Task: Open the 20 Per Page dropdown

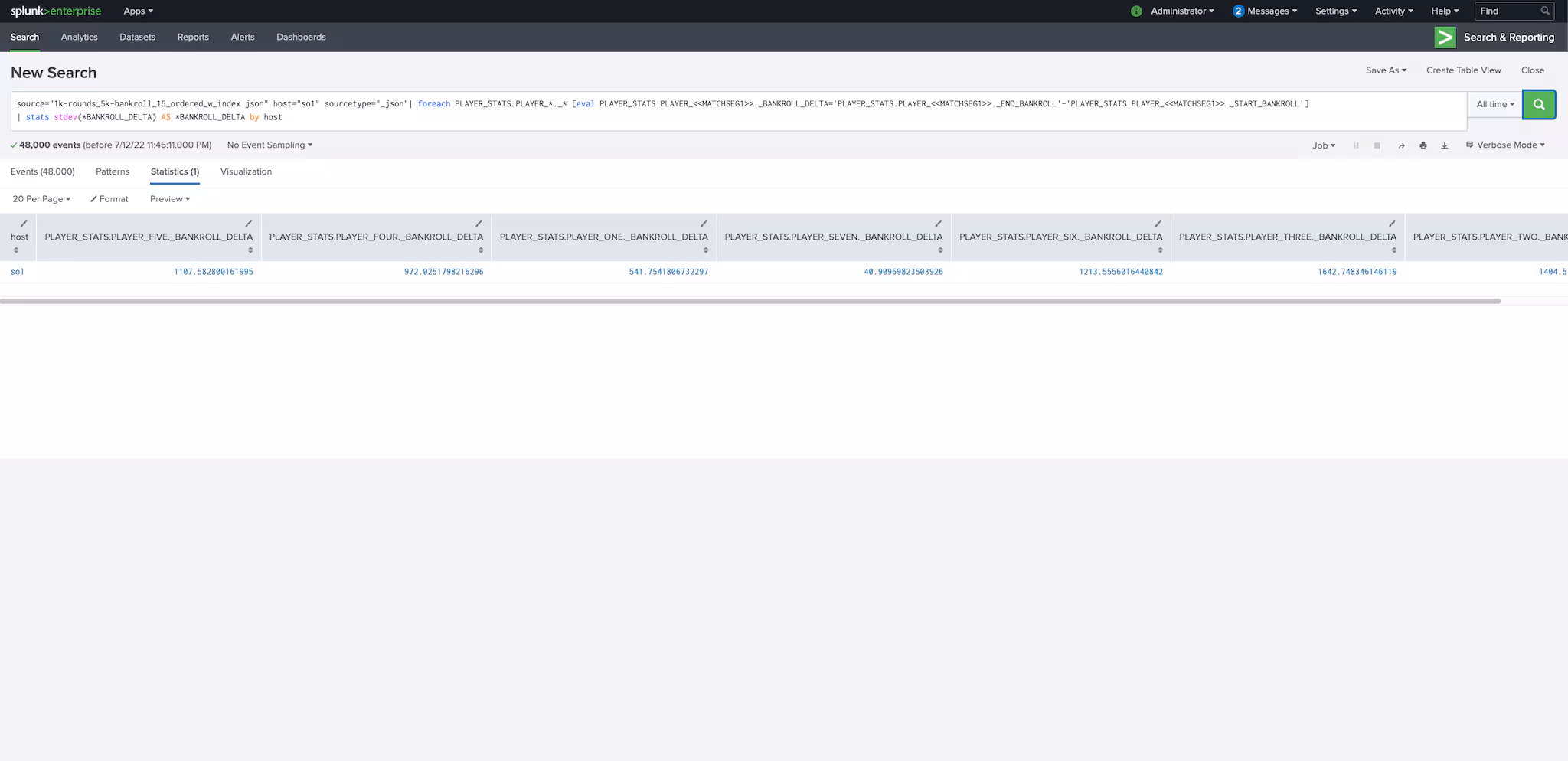Action: (x=41, y=199)
